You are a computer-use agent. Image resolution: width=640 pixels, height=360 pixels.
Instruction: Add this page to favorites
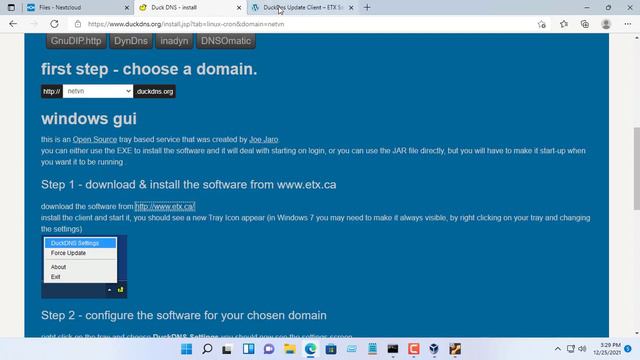(542, 24)
